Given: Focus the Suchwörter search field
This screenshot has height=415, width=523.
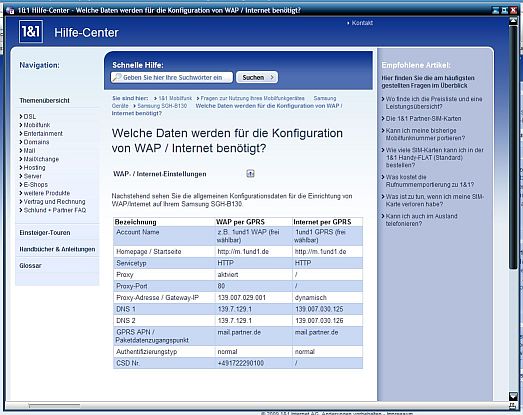Looking at the screenshot, I should click(x=172, y=77).
